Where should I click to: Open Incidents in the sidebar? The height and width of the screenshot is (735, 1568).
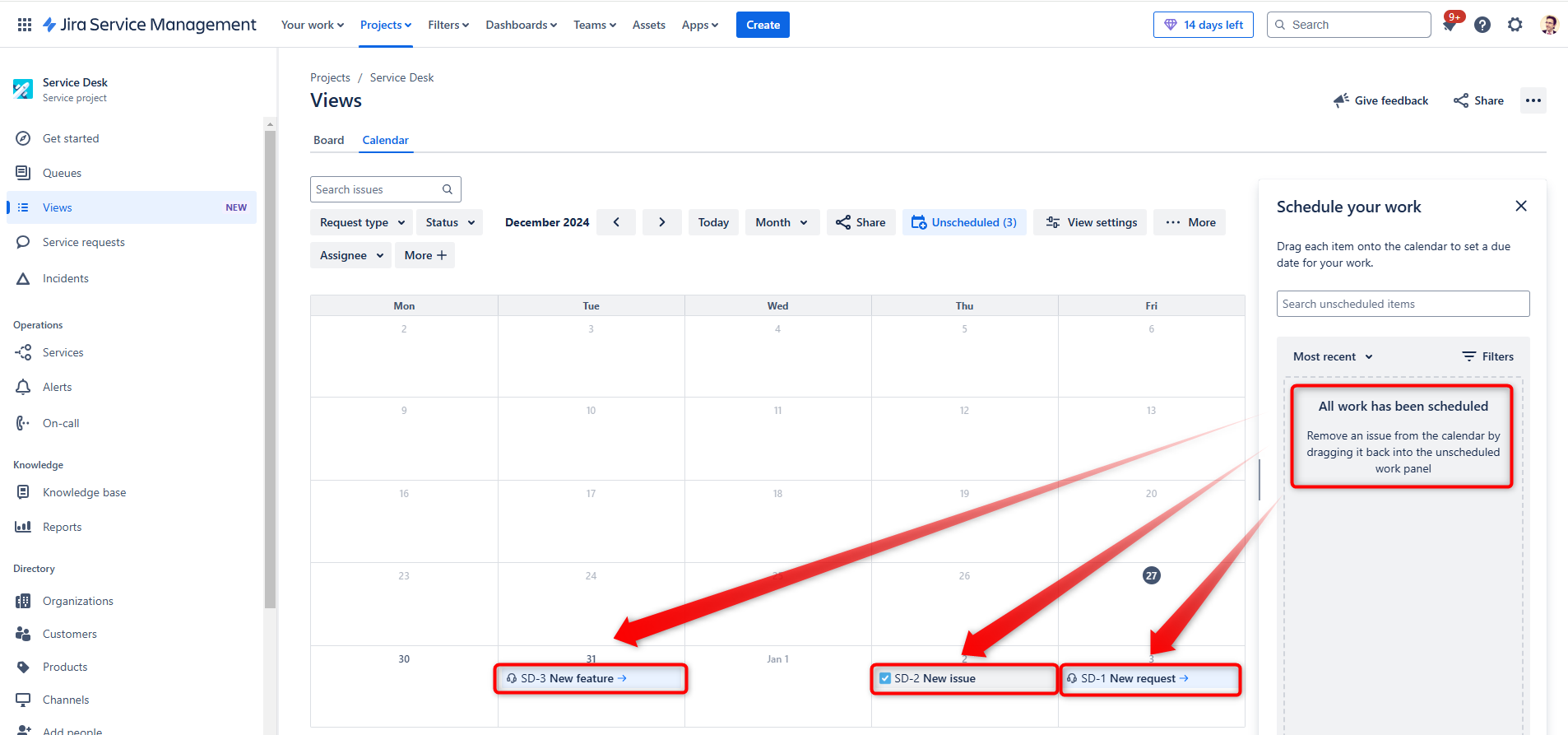[x=132, y=278]
